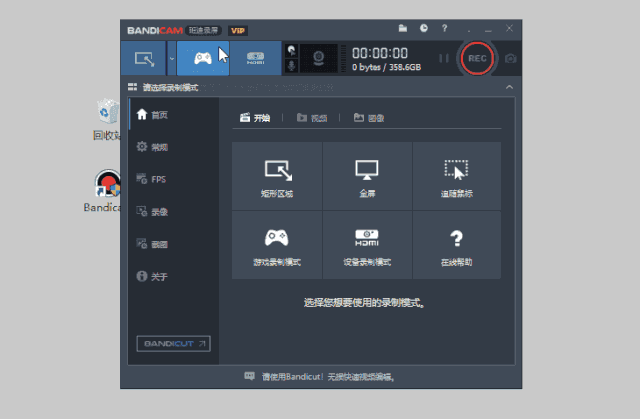Select the 图像 tab

point(369,118)
